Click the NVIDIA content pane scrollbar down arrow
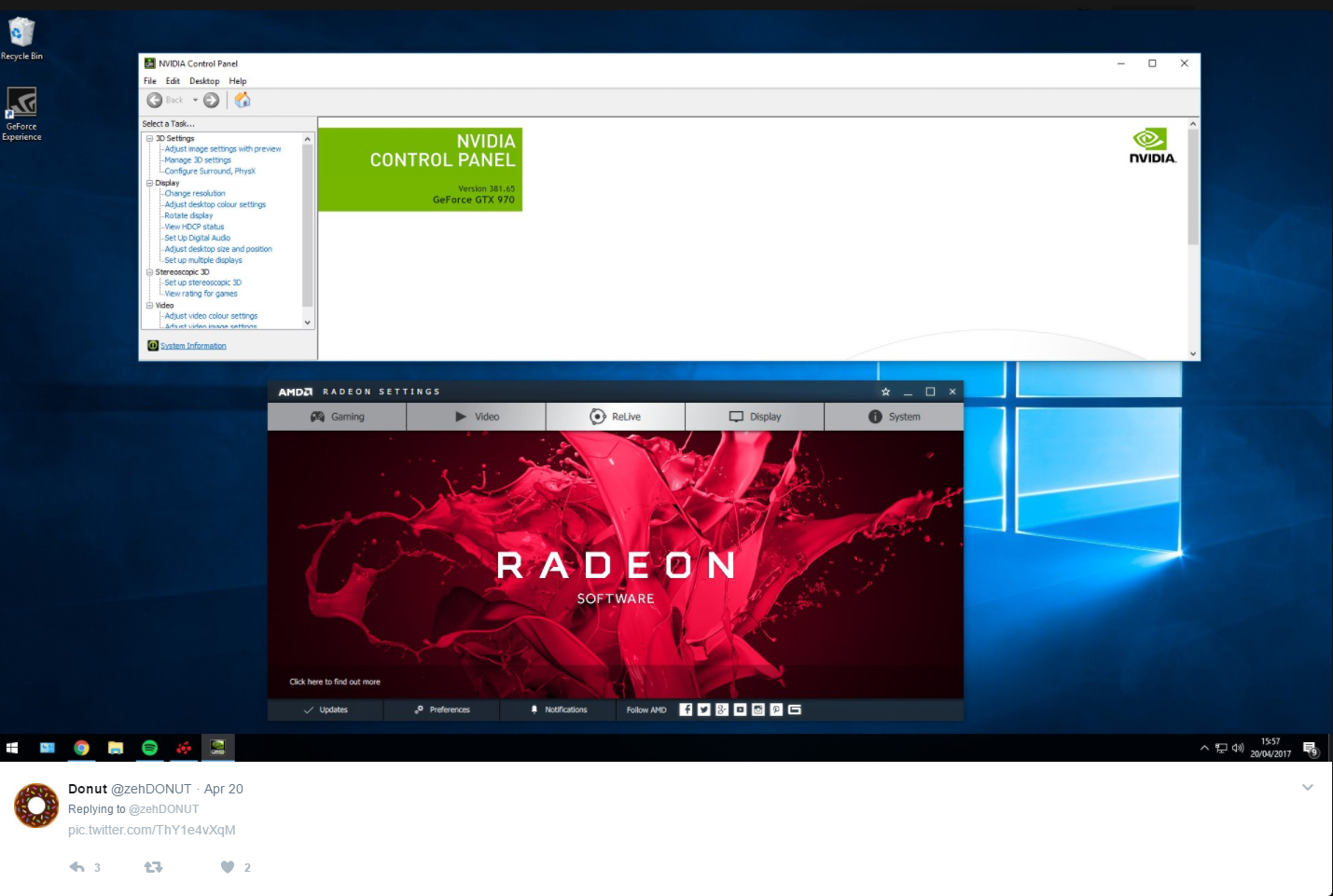 [x=1193, y=354]
